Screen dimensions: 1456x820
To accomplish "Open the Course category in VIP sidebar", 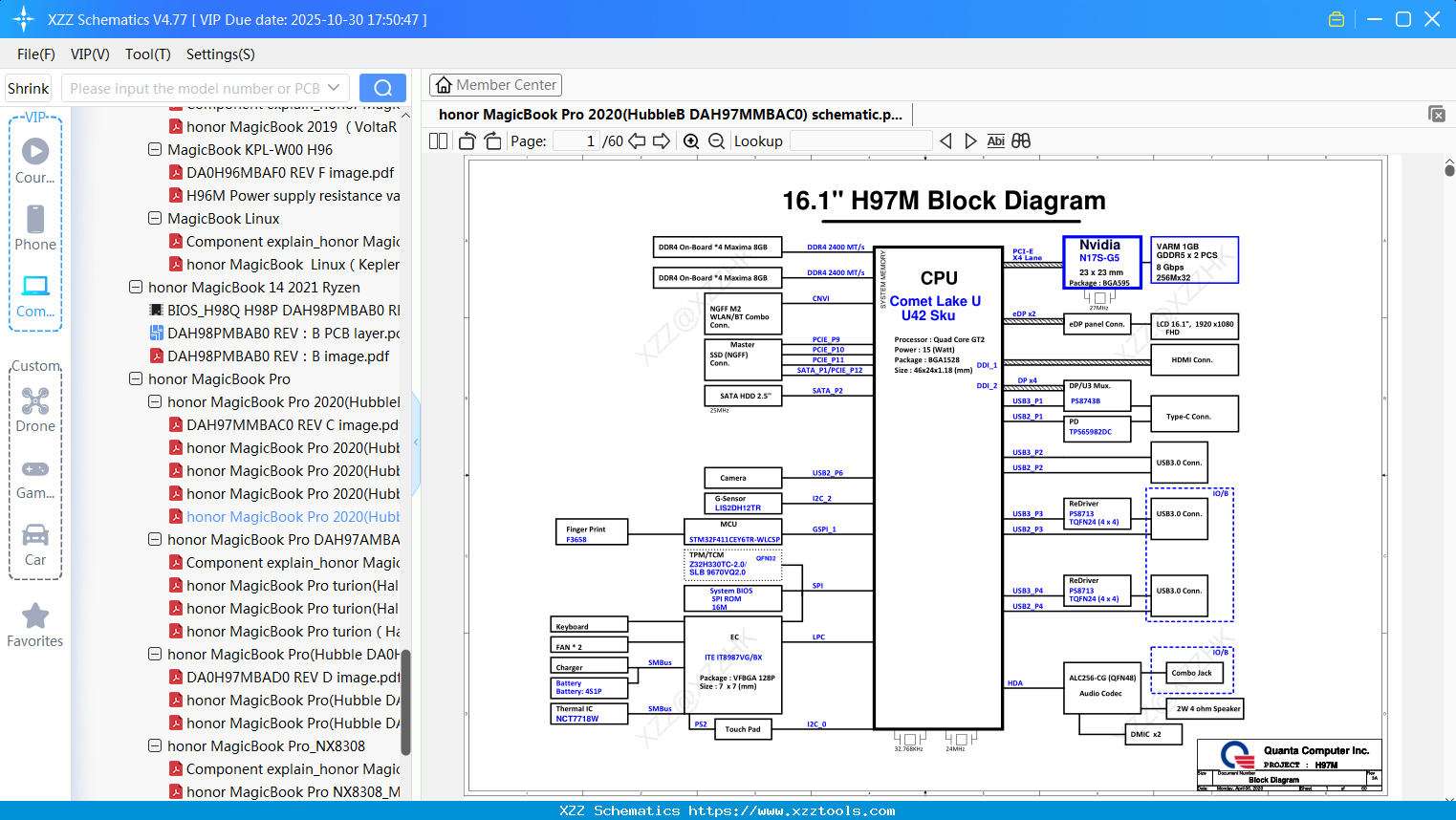I will click(35, 160).
